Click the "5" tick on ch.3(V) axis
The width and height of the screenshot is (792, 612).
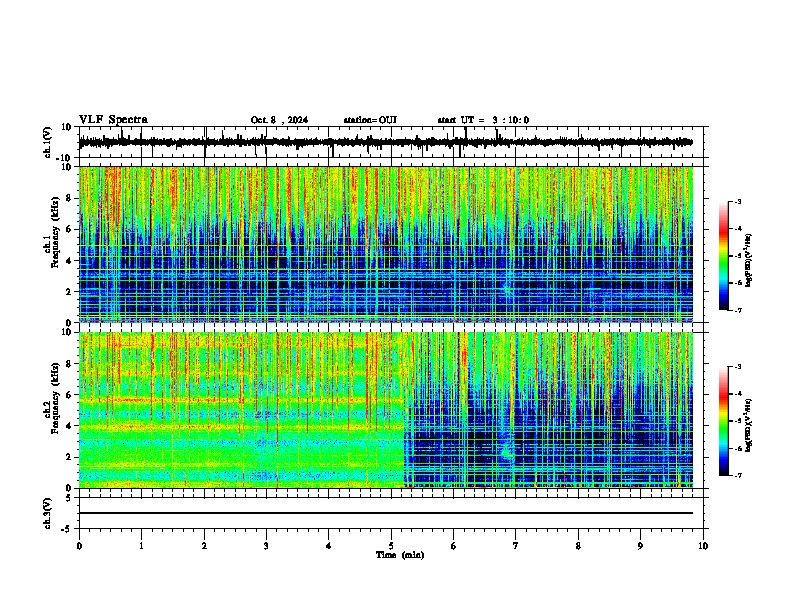[70, 498]
